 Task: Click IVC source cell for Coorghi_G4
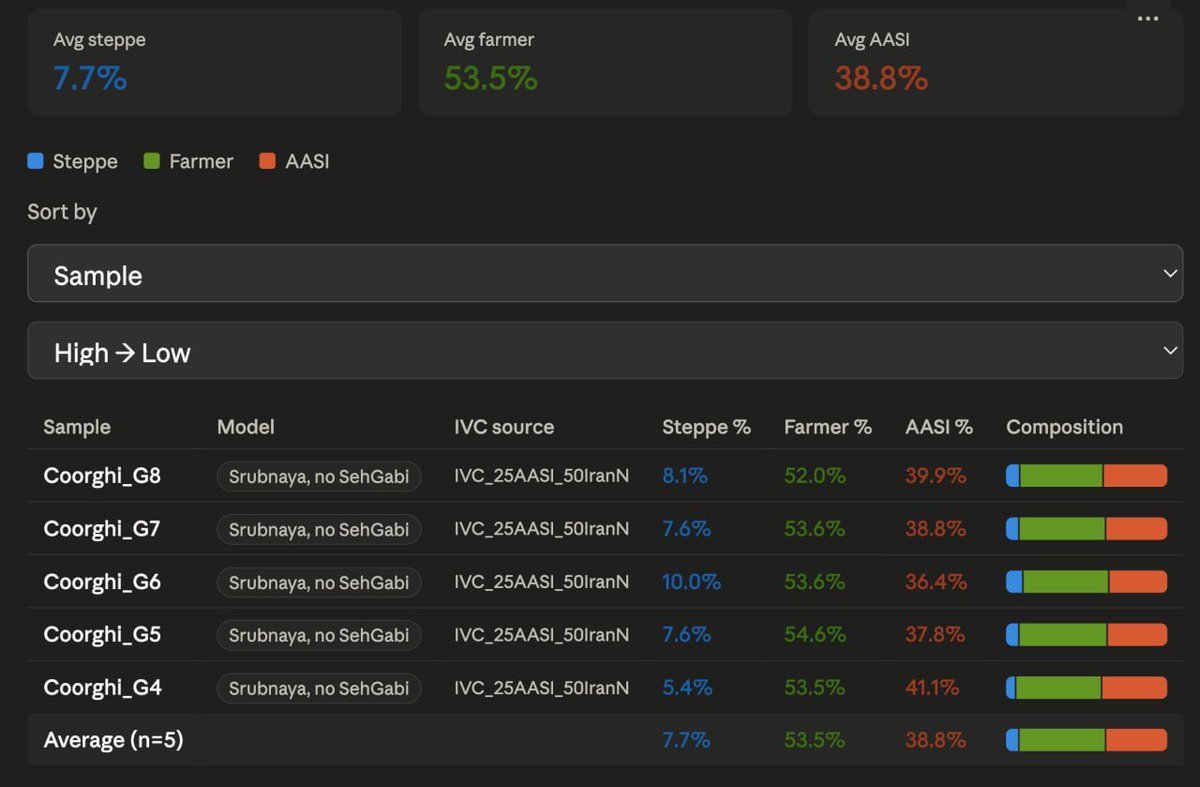[x=542, y=688]
